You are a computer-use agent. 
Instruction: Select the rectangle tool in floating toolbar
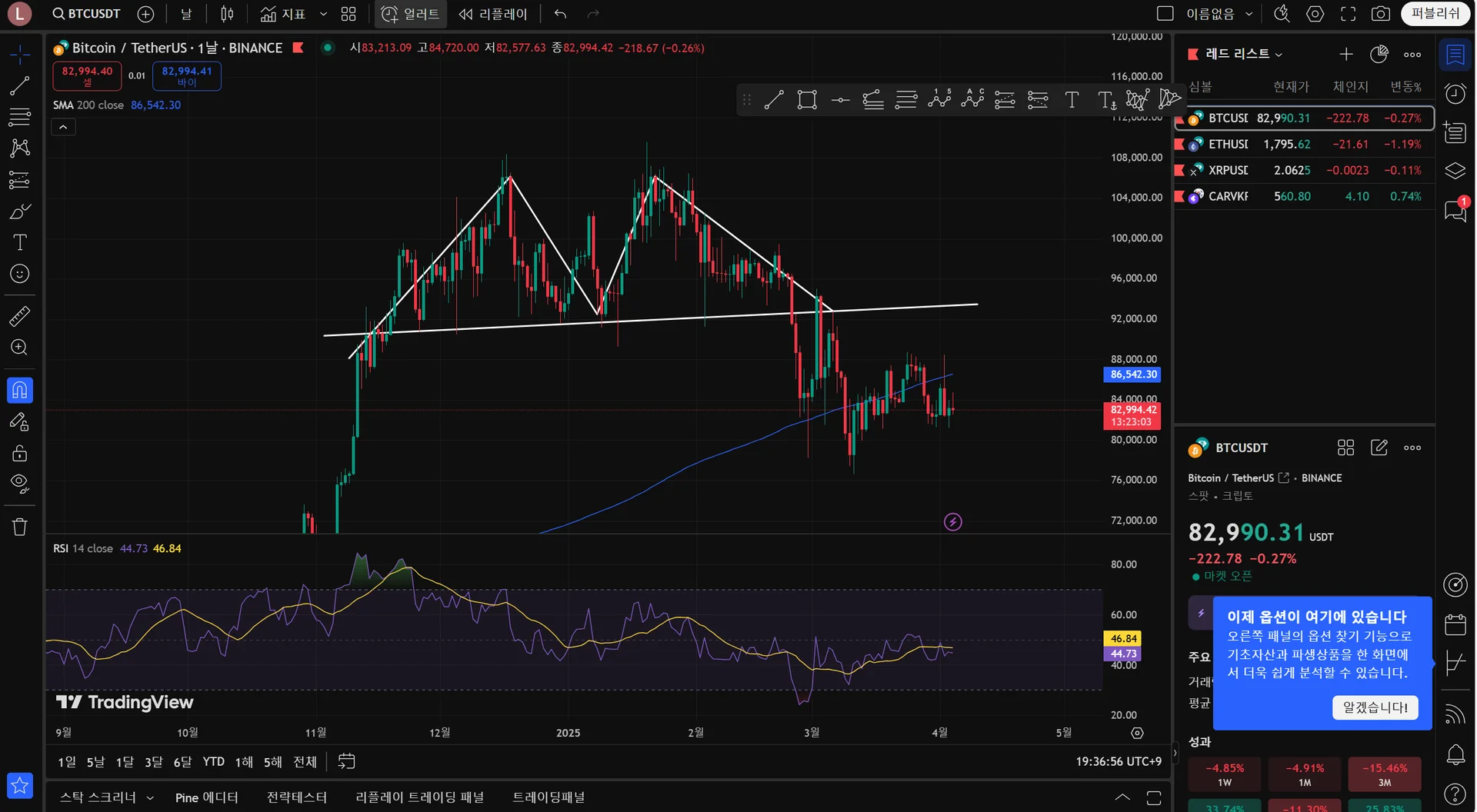click(807, 100)
